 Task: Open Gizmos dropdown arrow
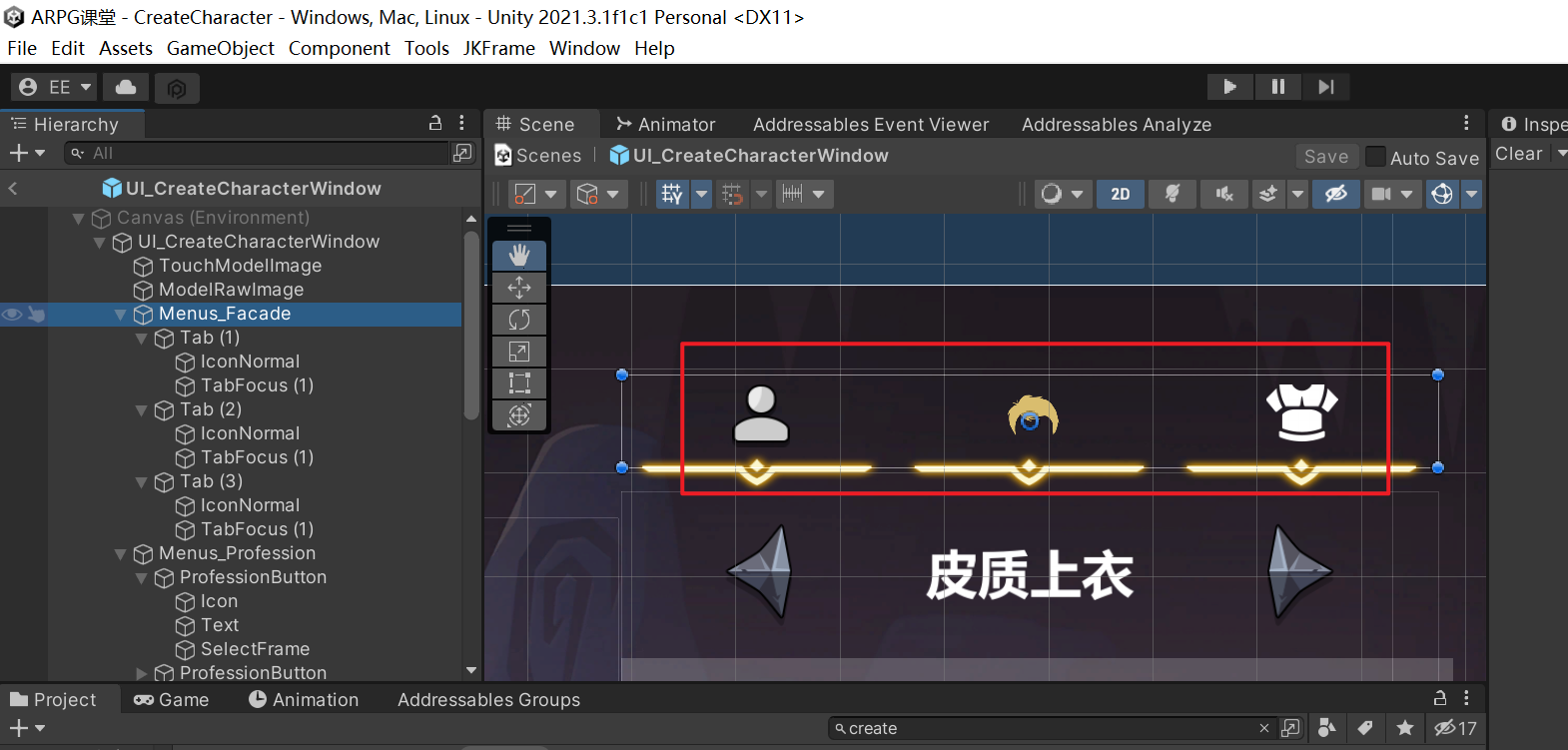tap(1471, 194)
